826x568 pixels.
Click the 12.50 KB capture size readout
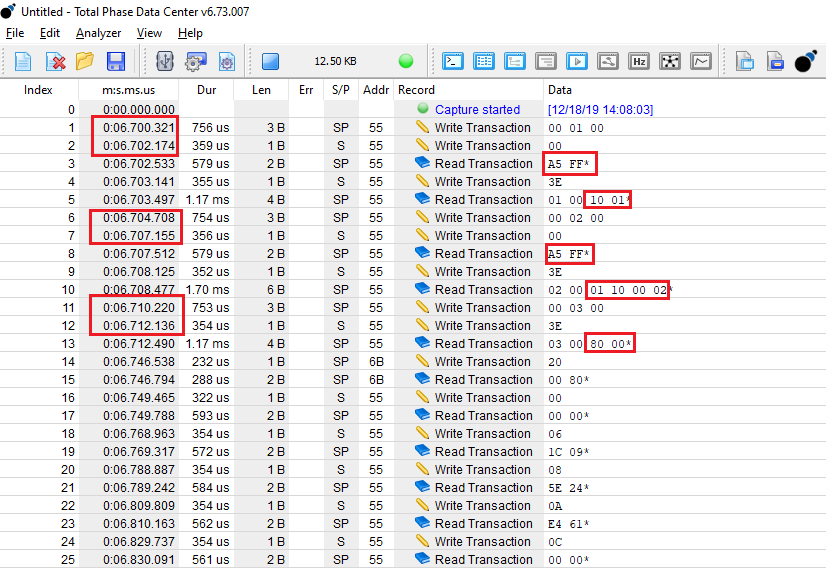(x=336, y=61)
